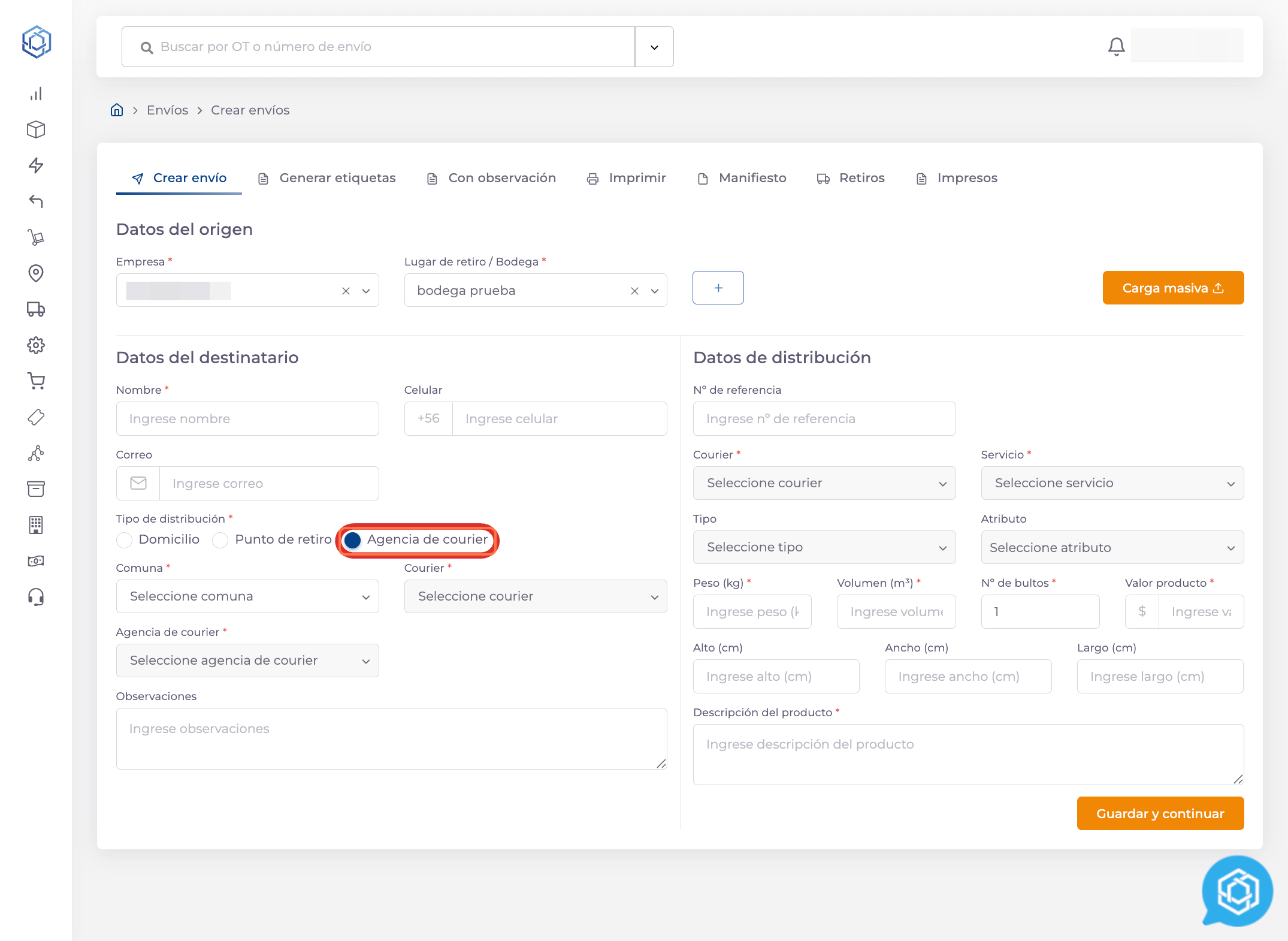
Task: Select the Domicilio radio option
Action: point(125,540)
